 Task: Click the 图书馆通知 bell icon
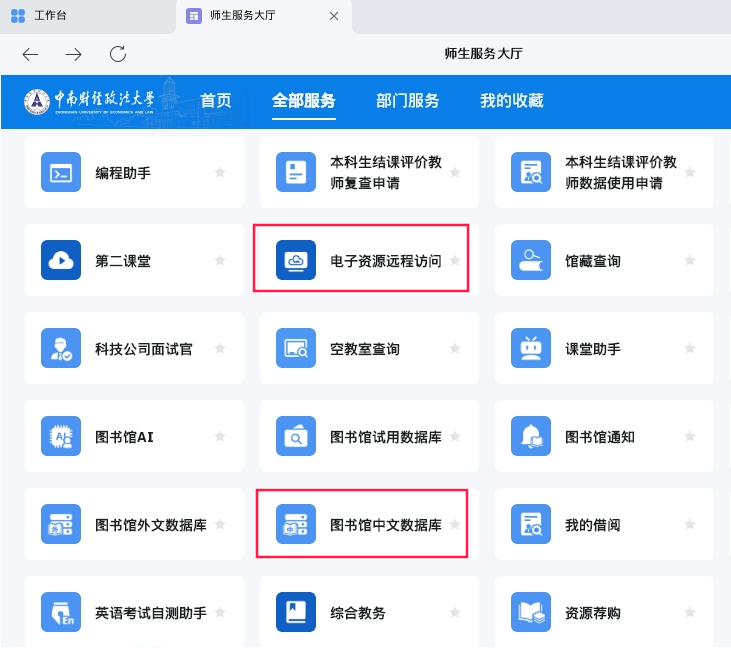click(530, 436)
